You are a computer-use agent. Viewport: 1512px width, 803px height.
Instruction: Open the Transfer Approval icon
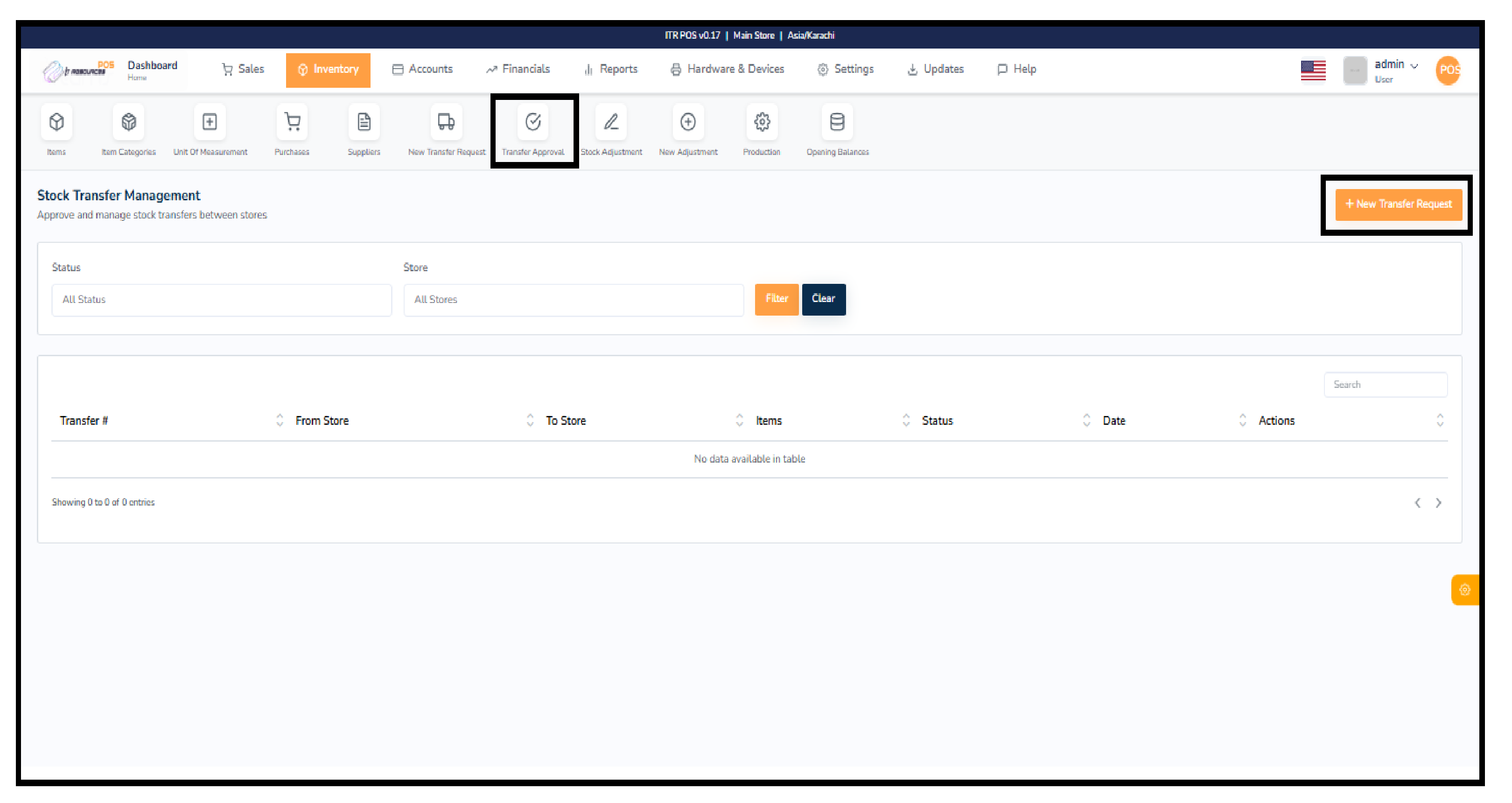pyautogui.click(x=533, y=126)
